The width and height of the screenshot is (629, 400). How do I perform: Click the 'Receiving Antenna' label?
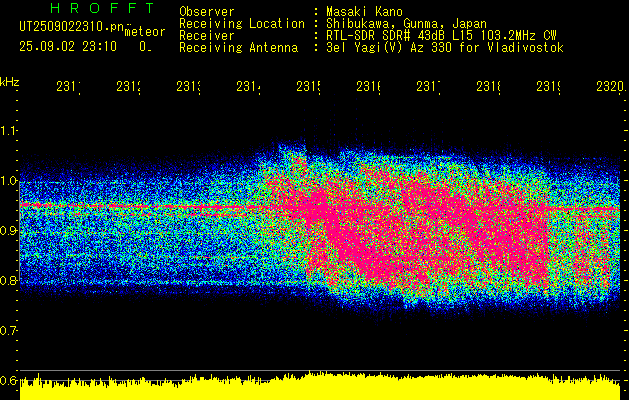pos(238,48)
